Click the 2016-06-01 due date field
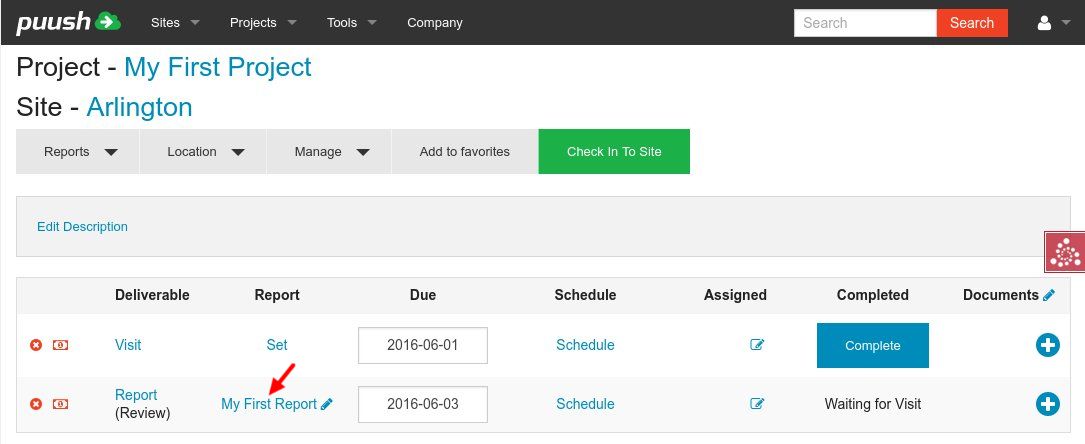 click(422, 345)
